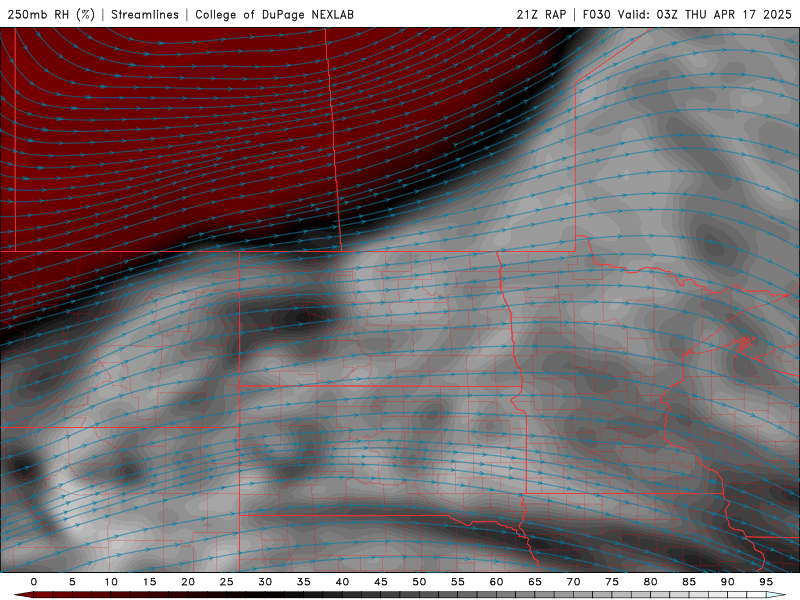Click the '70' colorbar scale label
The height and width of the screenshot is (600, 800).
[x=573, y=582]
